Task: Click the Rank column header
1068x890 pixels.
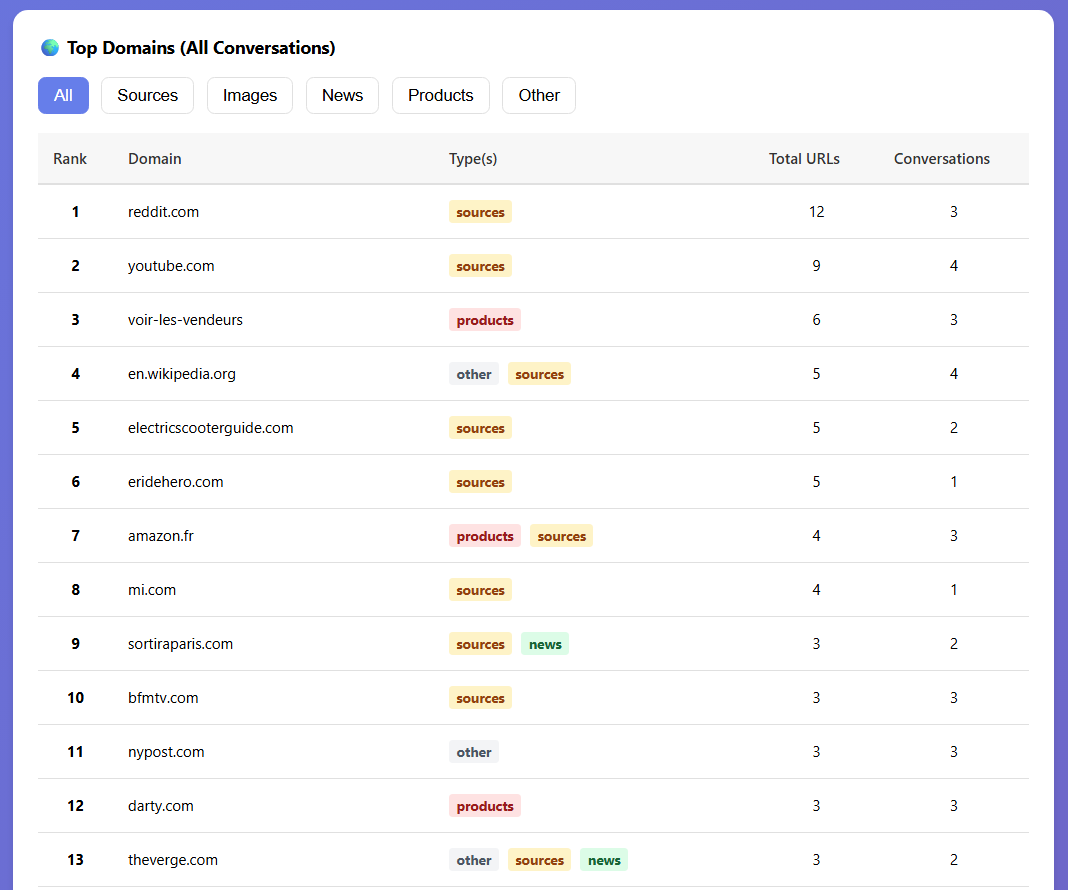Action: pos(70,159)
